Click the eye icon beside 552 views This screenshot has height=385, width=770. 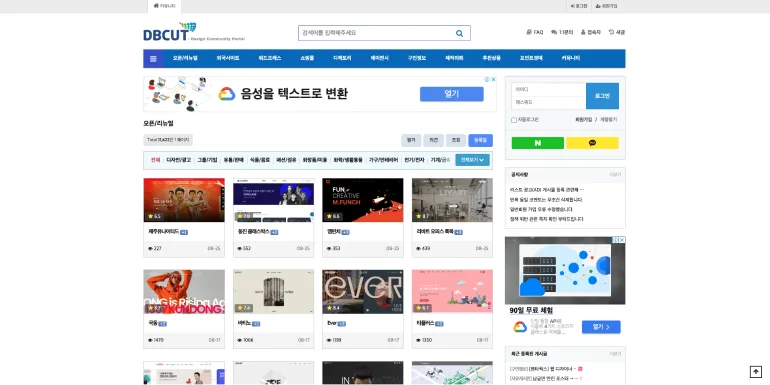pyautogui.click(x=240, y=248)
